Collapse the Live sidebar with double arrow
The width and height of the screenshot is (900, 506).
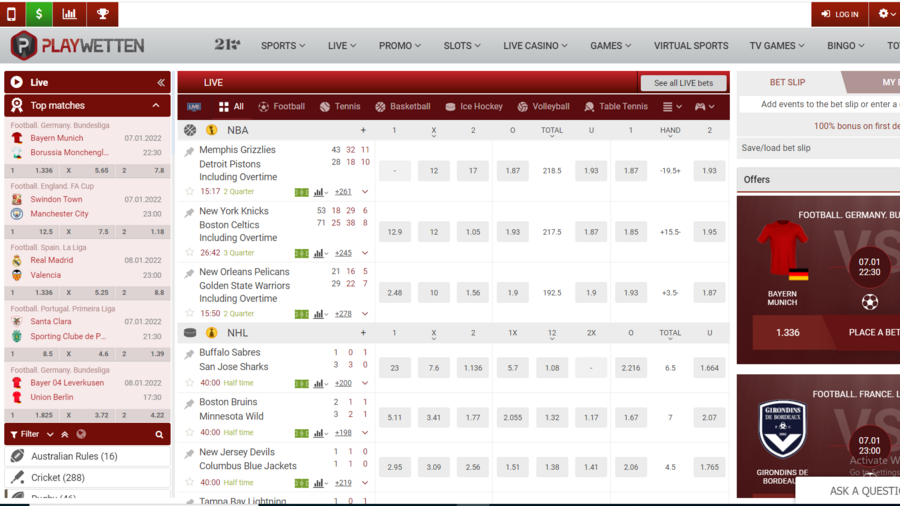161,83
